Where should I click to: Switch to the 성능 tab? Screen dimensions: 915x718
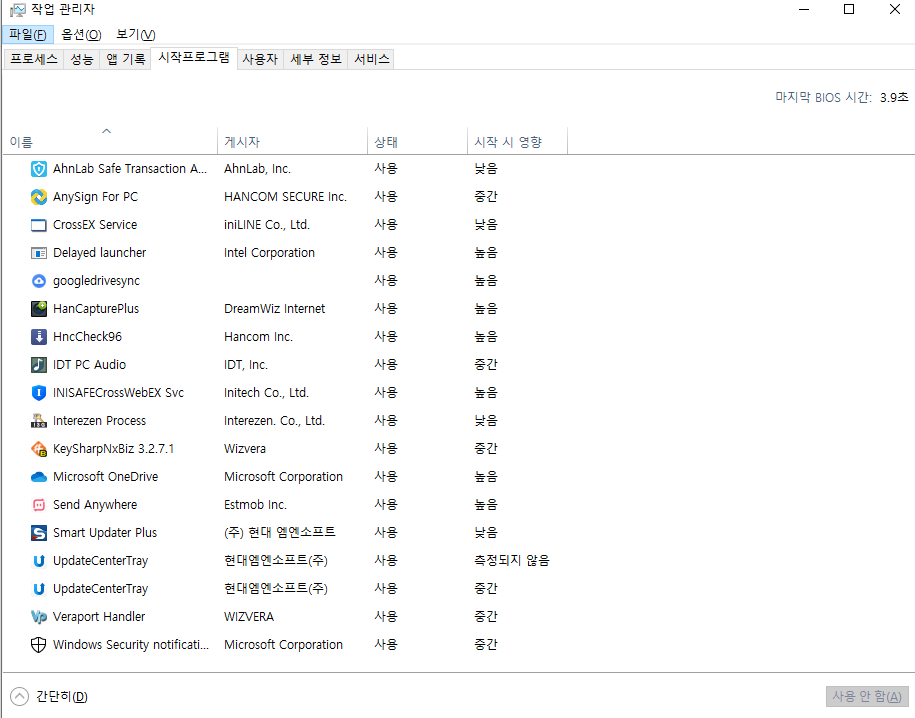click(82, 59)
